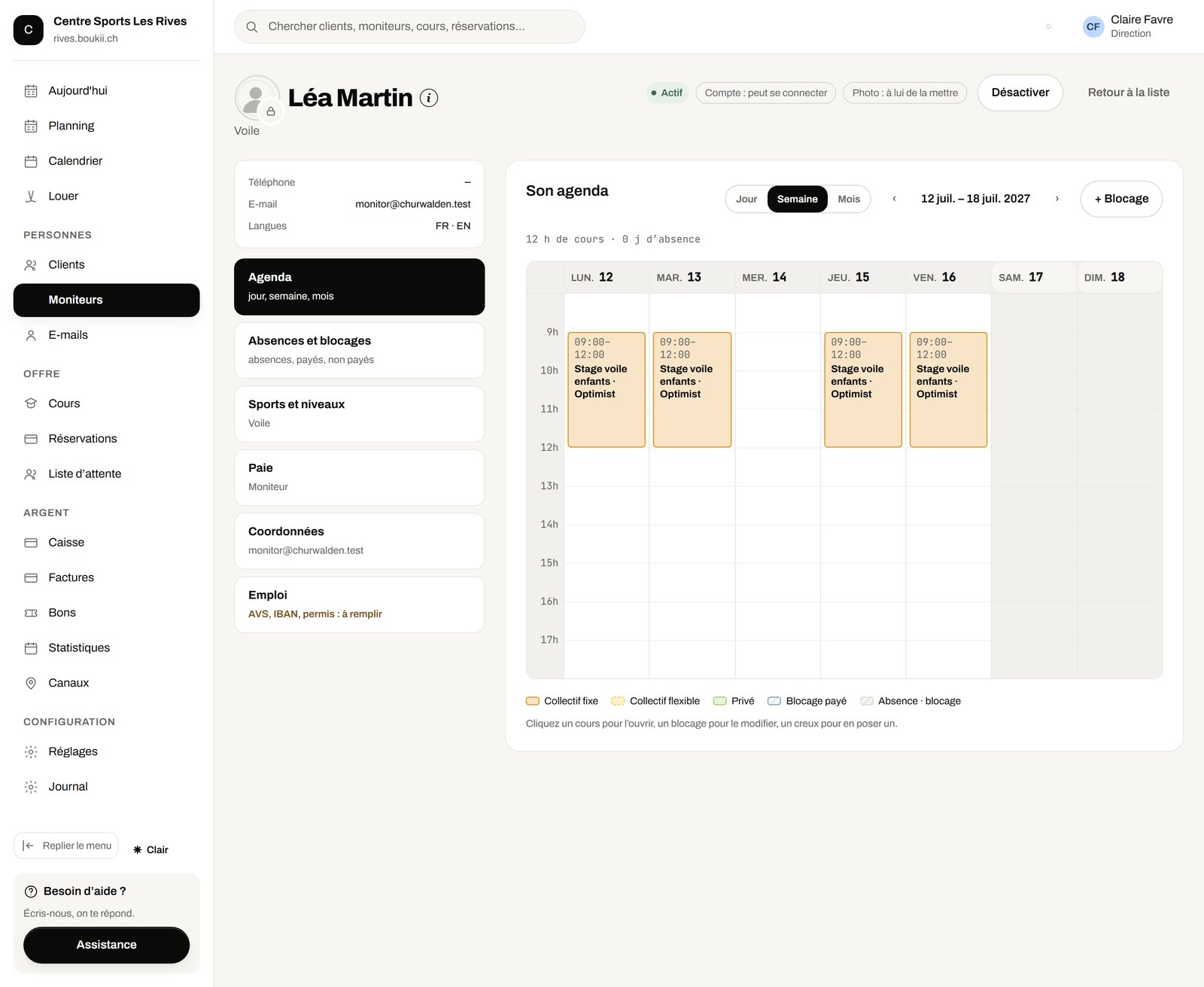Open Clients people icon
1204x987 pixels.
tap(31, 265)
